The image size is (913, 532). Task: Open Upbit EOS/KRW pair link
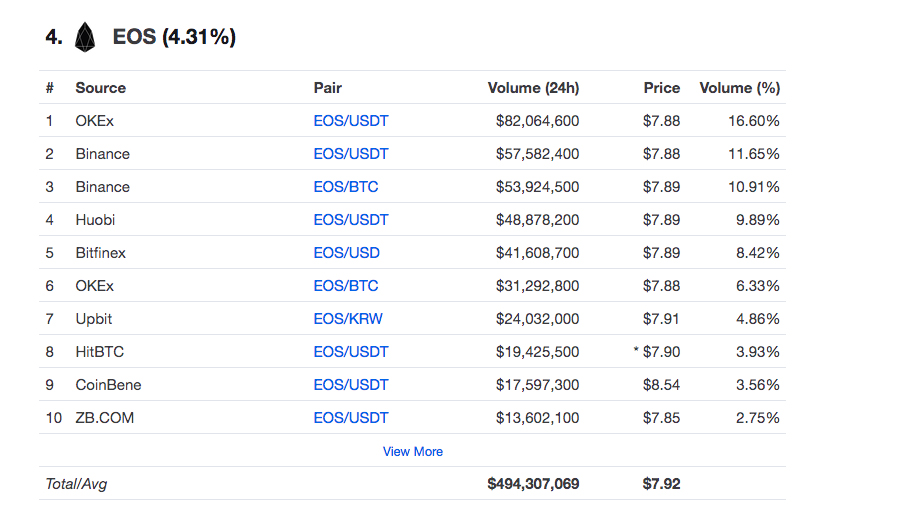click(348, 319)
